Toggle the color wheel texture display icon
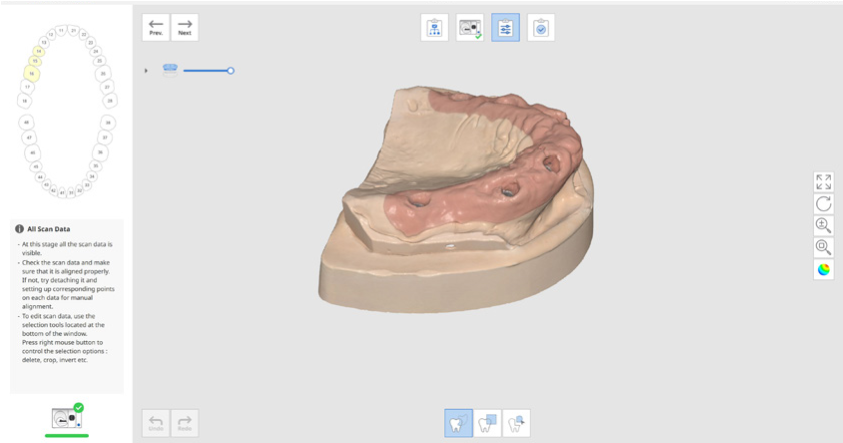Viewport: 843px width, 443px height. pyautogui.click(x=824, y=269)
